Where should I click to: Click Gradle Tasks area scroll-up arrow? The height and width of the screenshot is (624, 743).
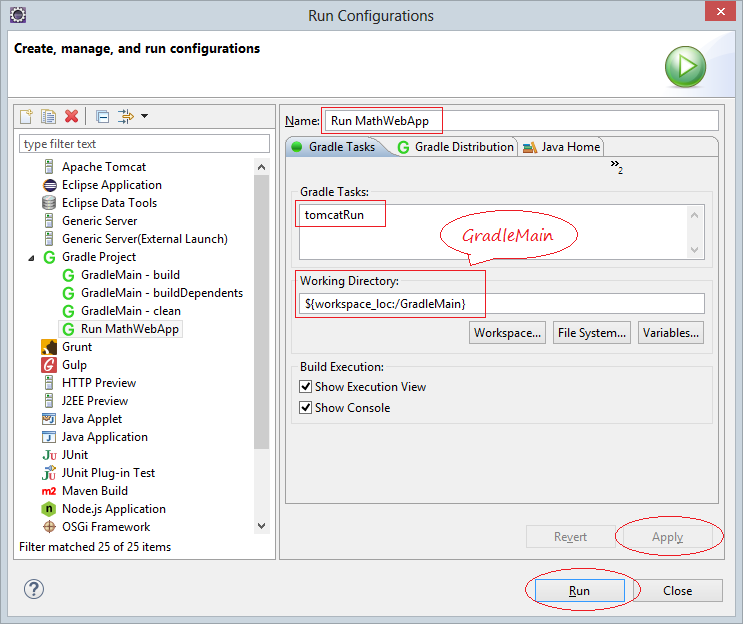coord(695,215)
